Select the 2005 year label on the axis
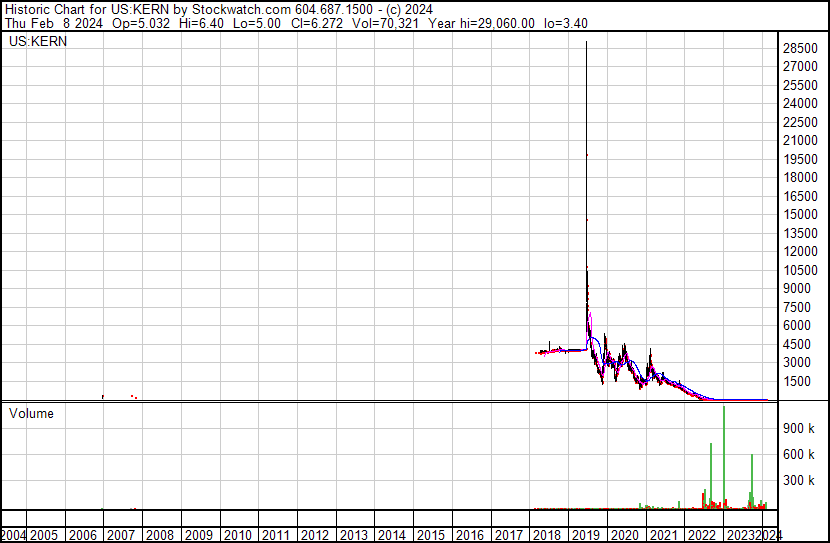Viewport: 830px width, 543px height. [x=44, y=535]
